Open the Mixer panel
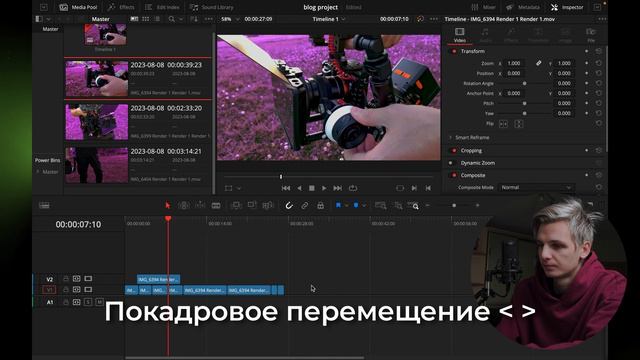Screen dimensions: 640x360 pos(483,7)
